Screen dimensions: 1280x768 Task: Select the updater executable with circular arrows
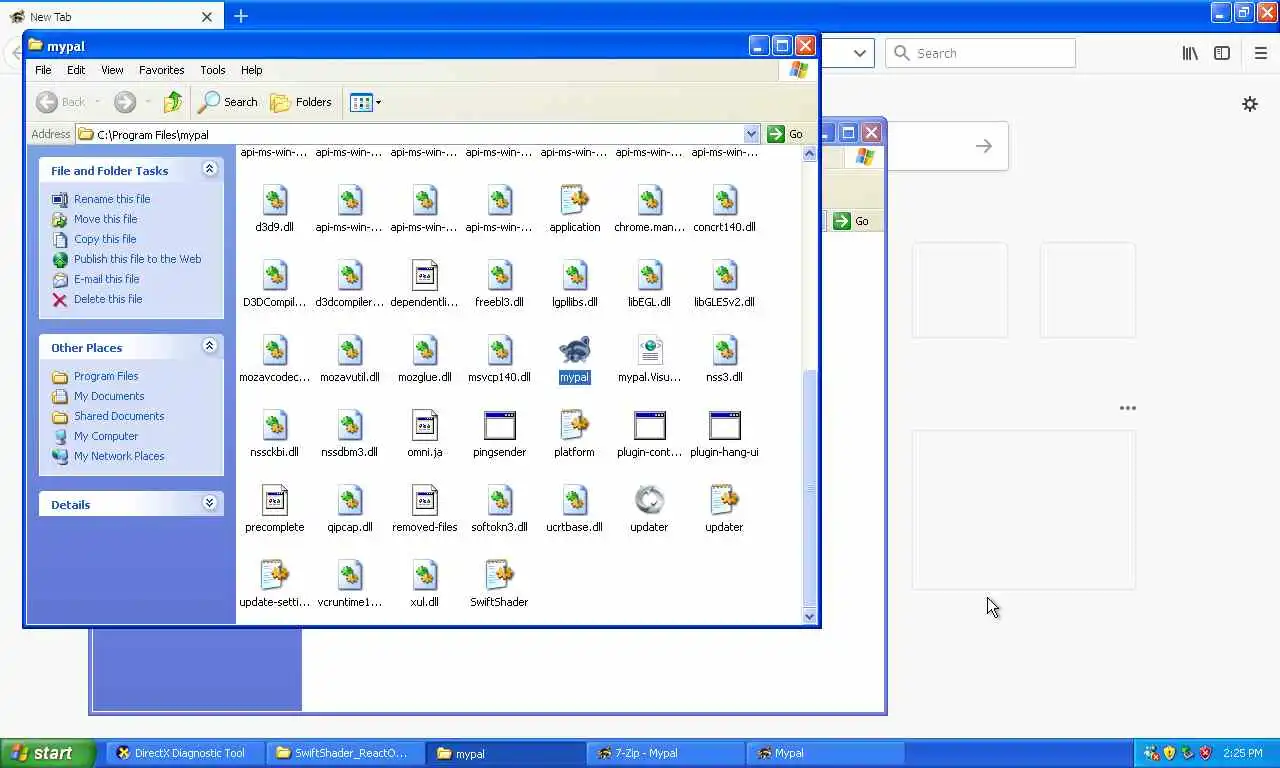coord(650,500)
